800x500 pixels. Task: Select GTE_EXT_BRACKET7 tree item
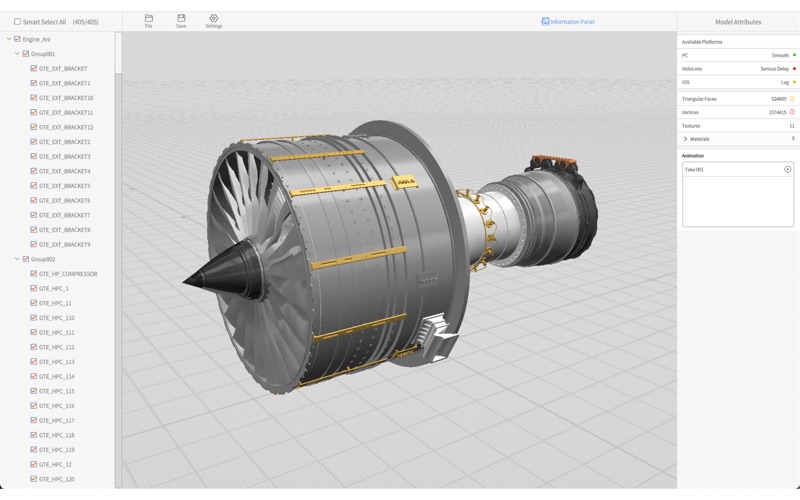pyautogui.click(x=64, y=215)
